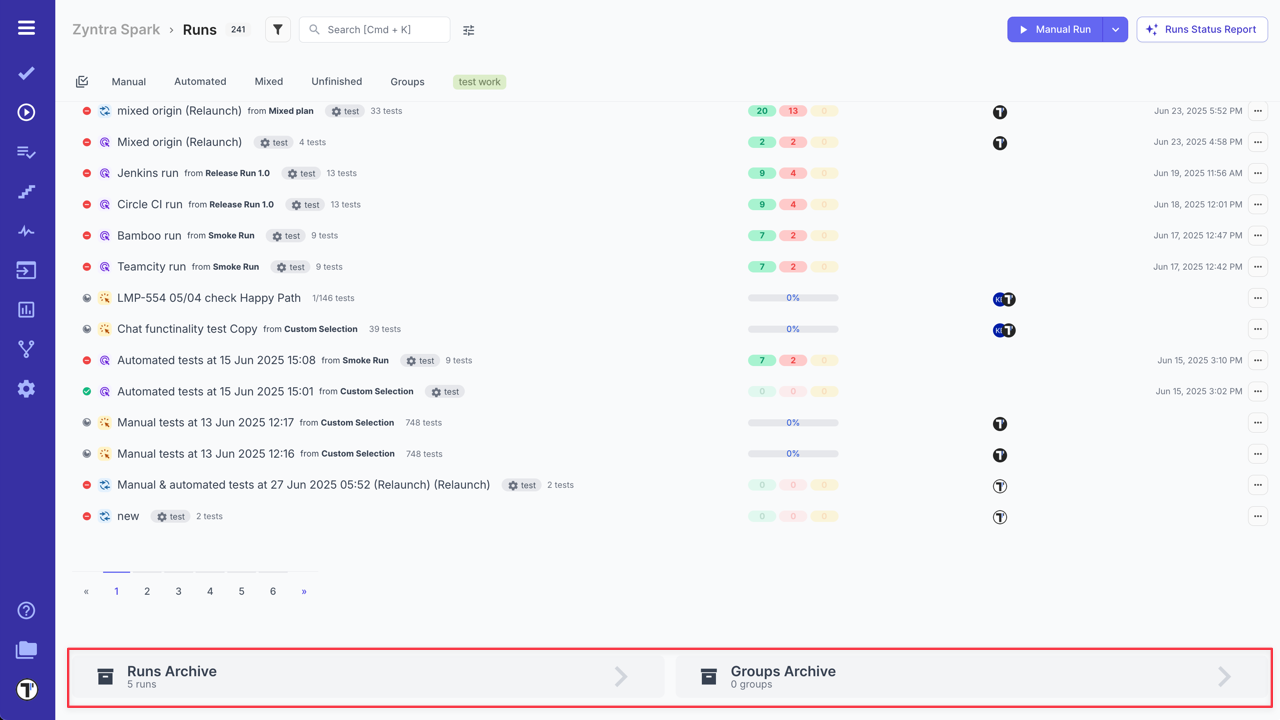Screen dimensions: 1280x720
Task: Open the settings gear in the sidebar
Action: tap(25, 389)
